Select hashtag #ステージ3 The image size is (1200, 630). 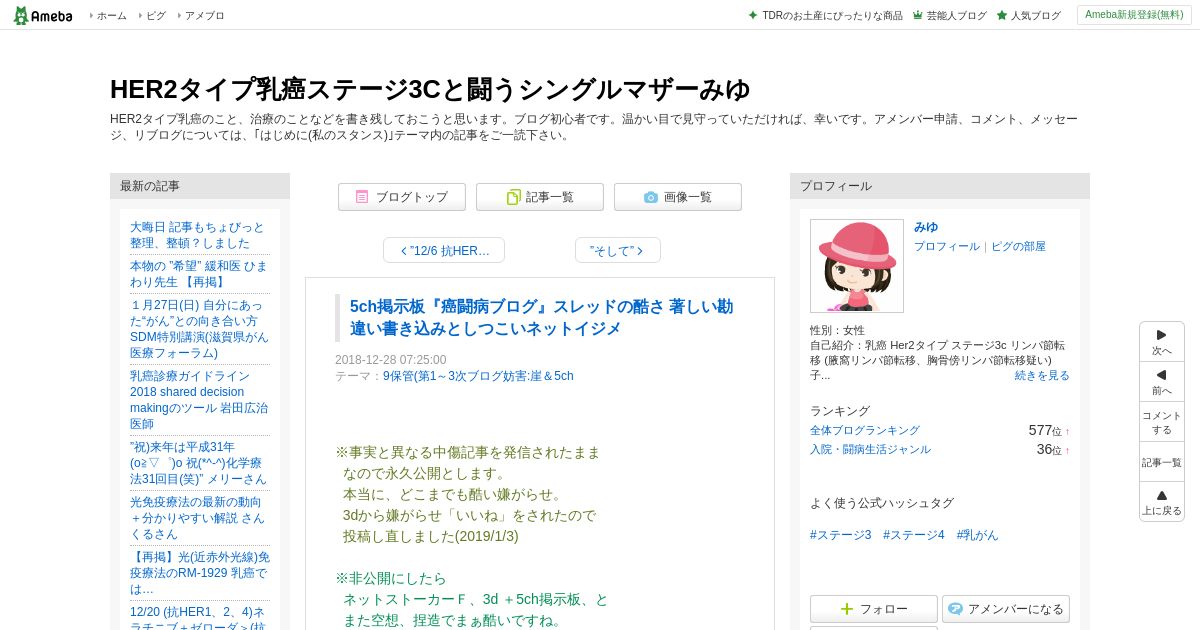click(841, 535)
